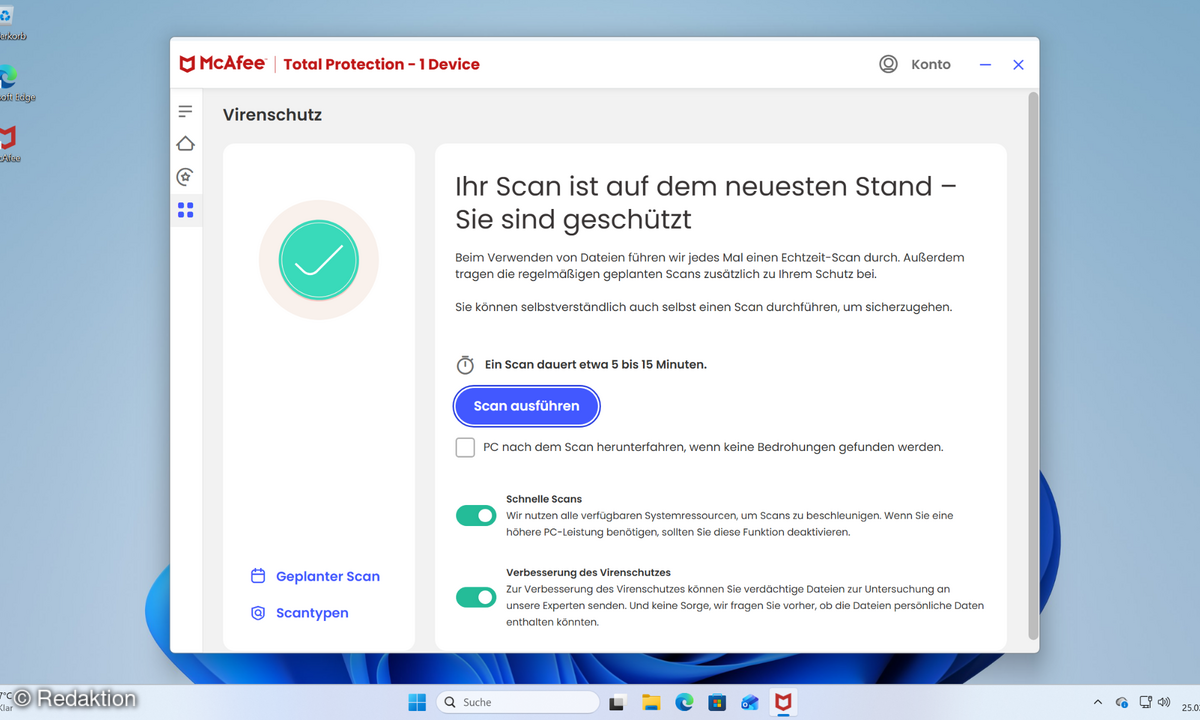This screenshot has width=1200, height=720.
Task: Open the McAfee icon in the taskbar
Action: click(x=784, y=702)
